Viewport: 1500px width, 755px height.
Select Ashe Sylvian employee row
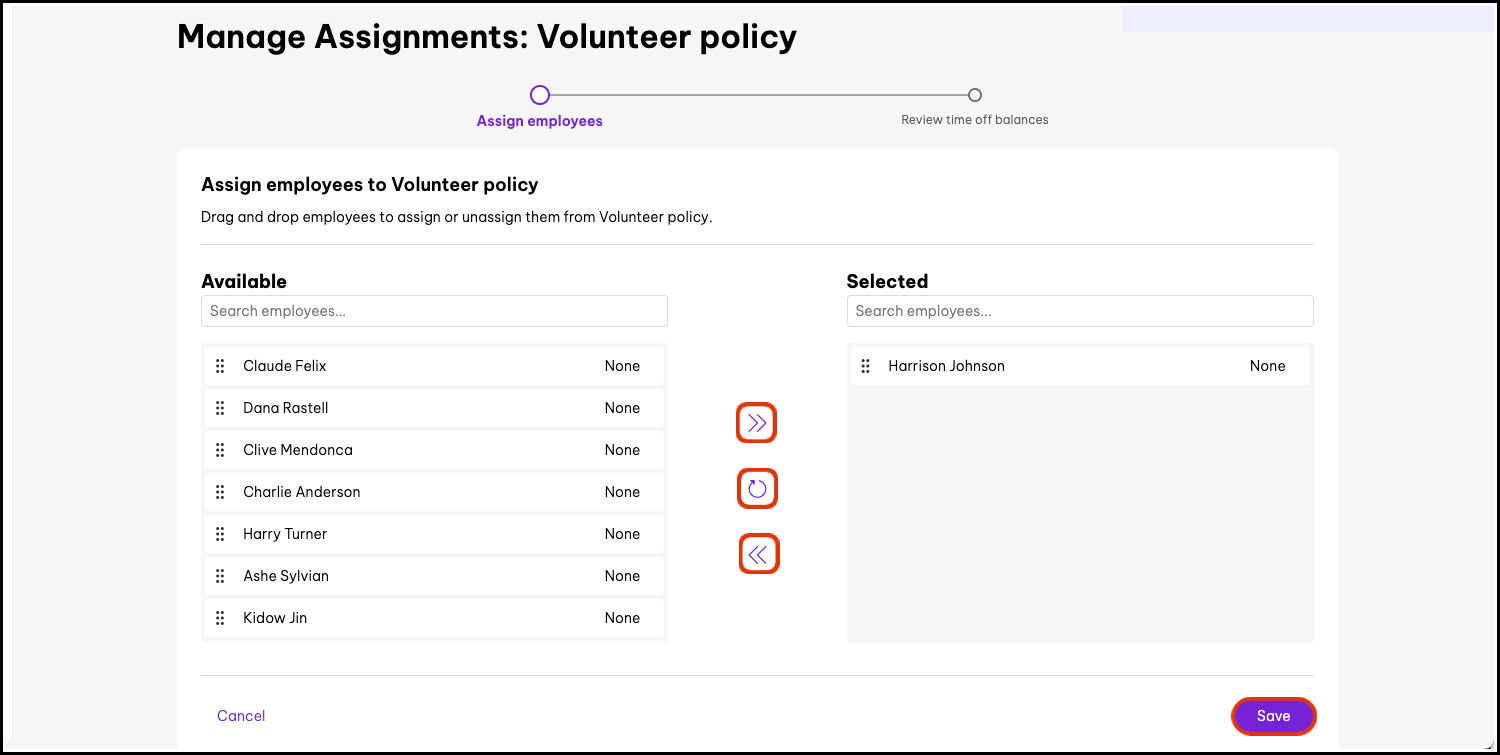pos(286,576)
